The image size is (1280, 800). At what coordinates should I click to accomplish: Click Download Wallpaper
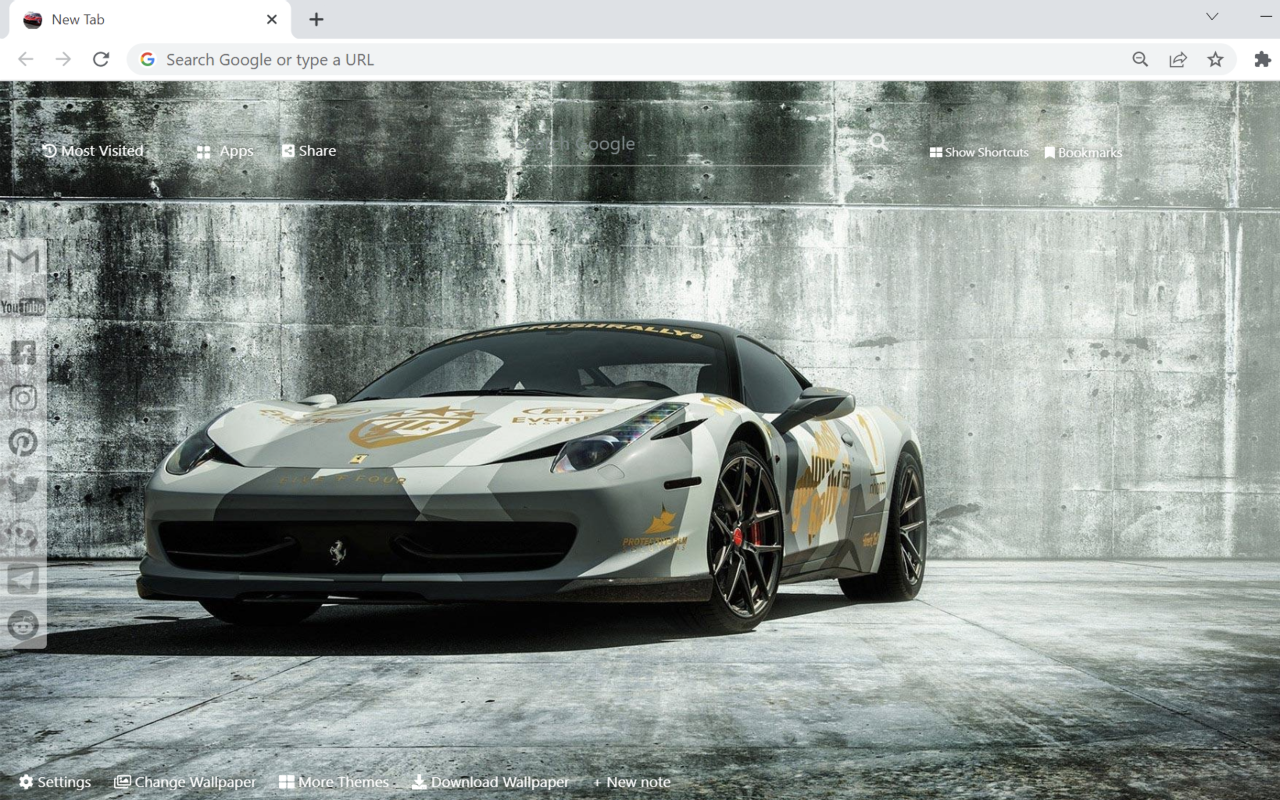(x=490, y=782)
